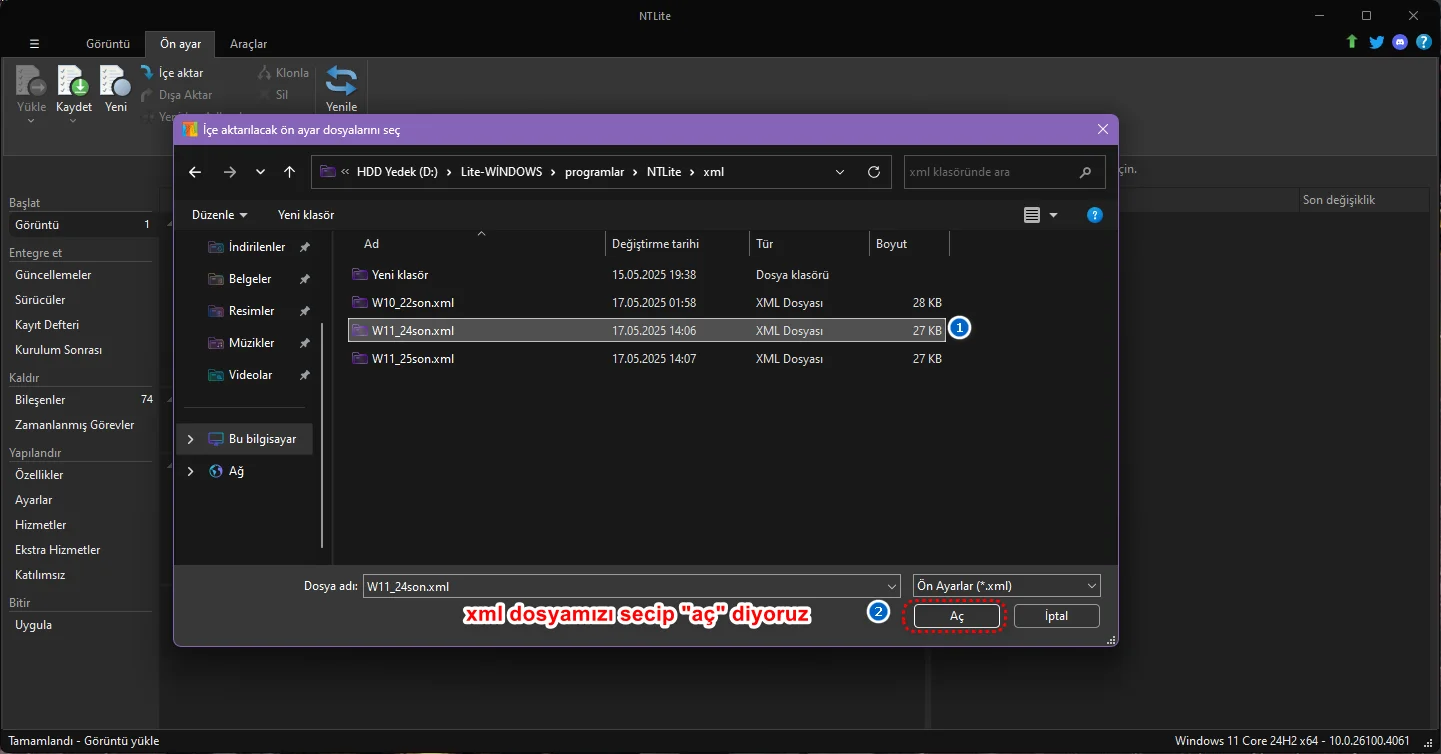
Task: Open recent locations dropdown arrow
Action: 260,172
